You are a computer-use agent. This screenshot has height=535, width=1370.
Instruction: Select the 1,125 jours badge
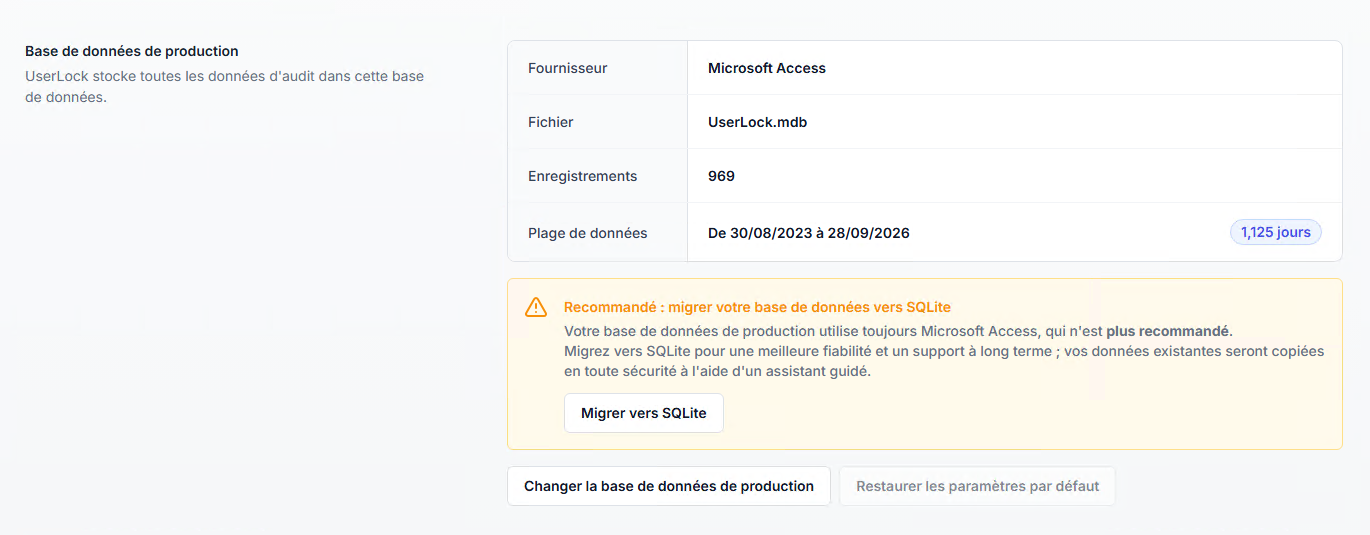pyautogui.click(x=1276, y=232)
